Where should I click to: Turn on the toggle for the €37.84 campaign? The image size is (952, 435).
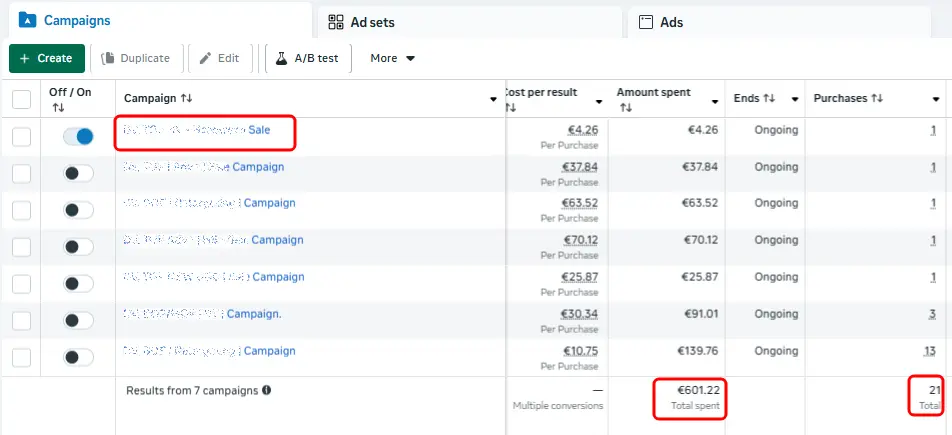[78, 174]
